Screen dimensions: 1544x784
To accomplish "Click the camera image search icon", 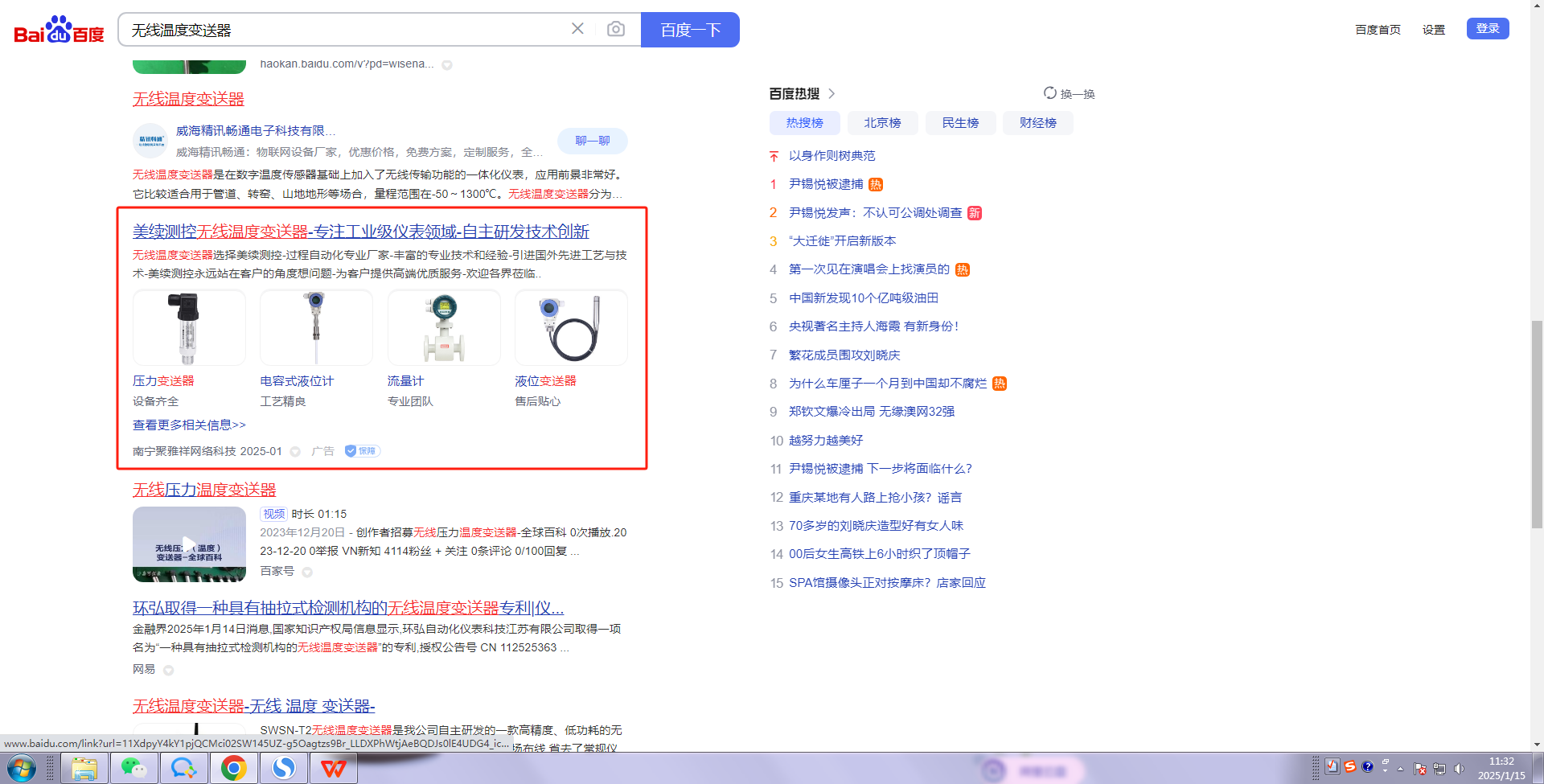I will 616,30.
